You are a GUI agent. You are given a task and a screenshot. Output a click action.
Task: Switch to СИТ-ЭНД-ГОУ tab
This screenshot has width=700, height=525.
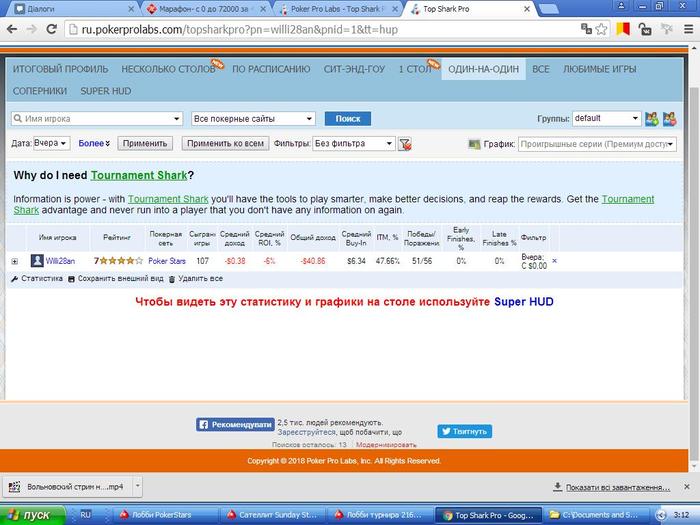coord(354,69)
